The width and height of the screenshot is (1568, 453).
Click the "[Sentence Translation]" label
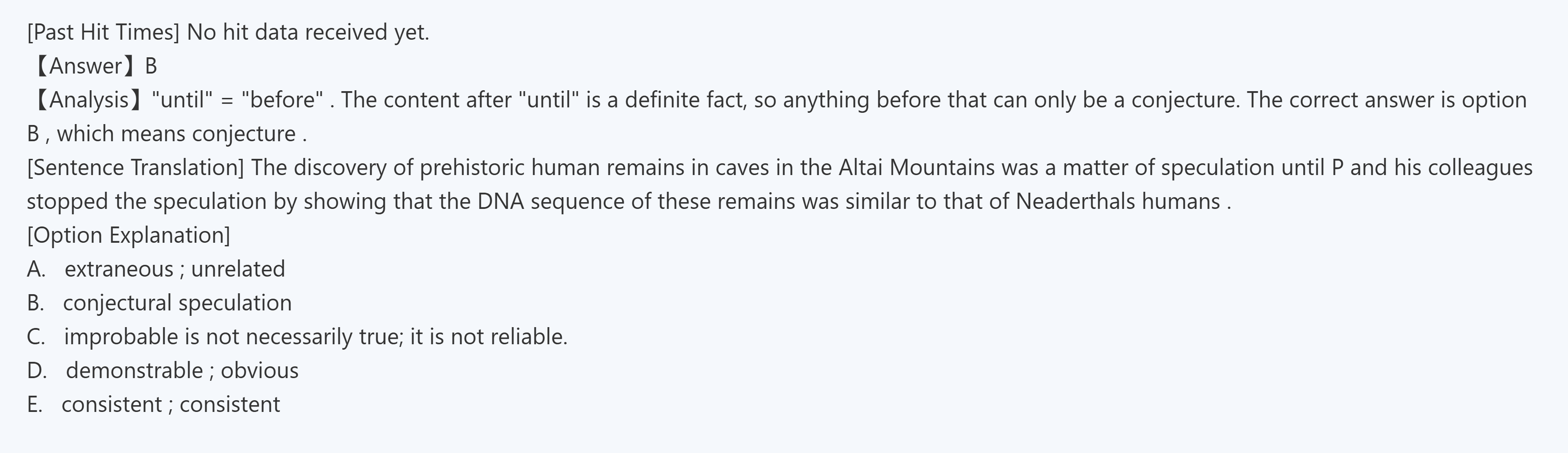point(135,167)
